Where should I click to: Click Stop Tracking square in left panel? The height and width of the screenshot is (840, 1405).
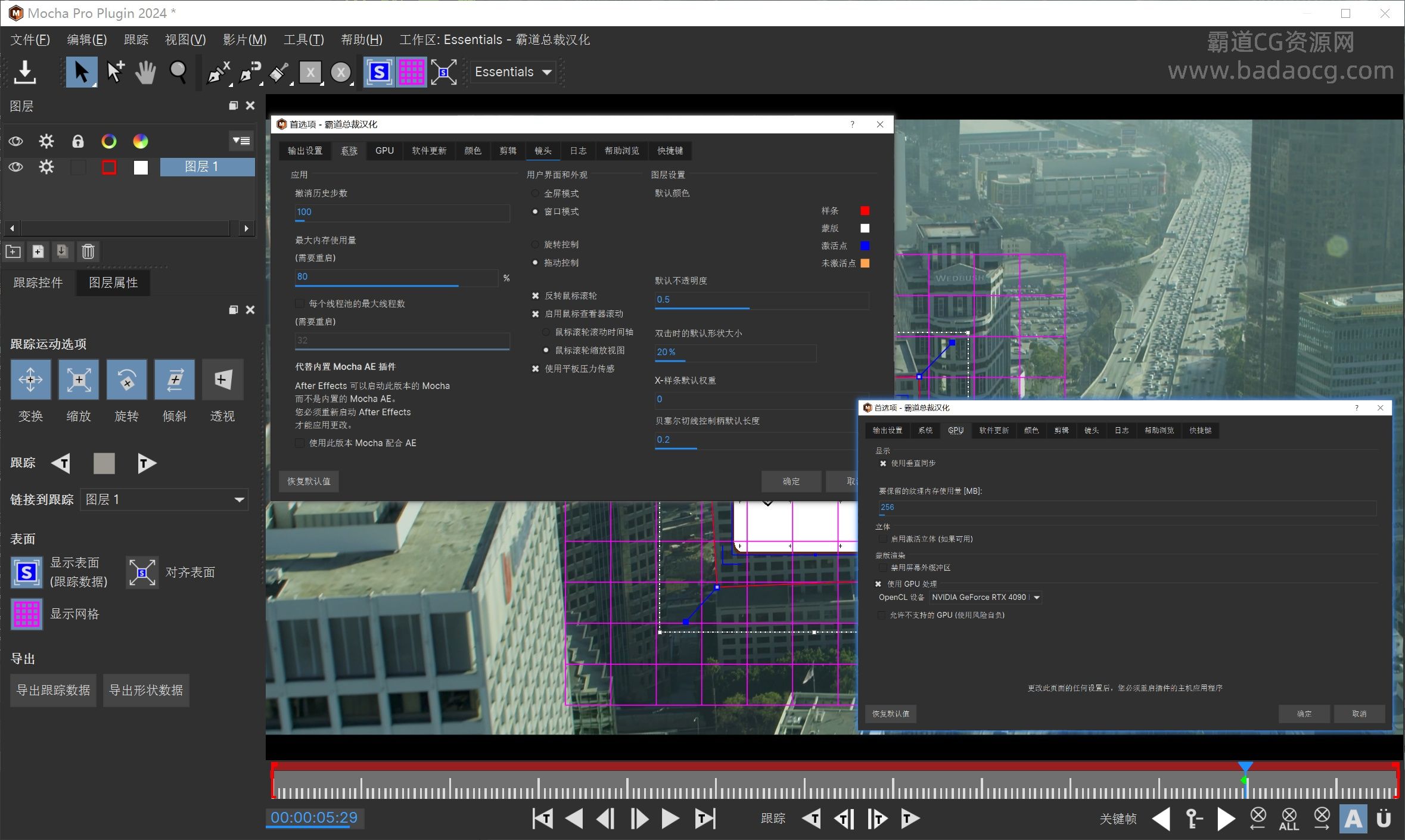pyautogui.click(x=104, y=463)
